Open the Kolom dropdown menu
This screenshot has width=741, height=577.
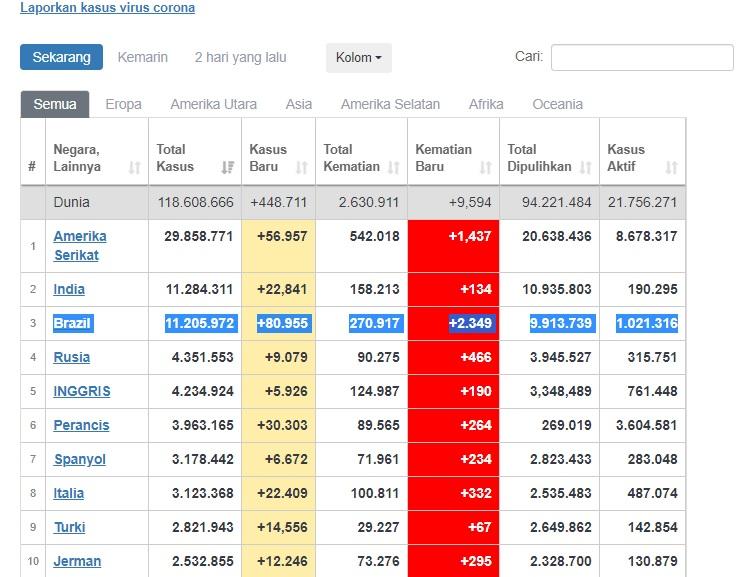(358, 58)
